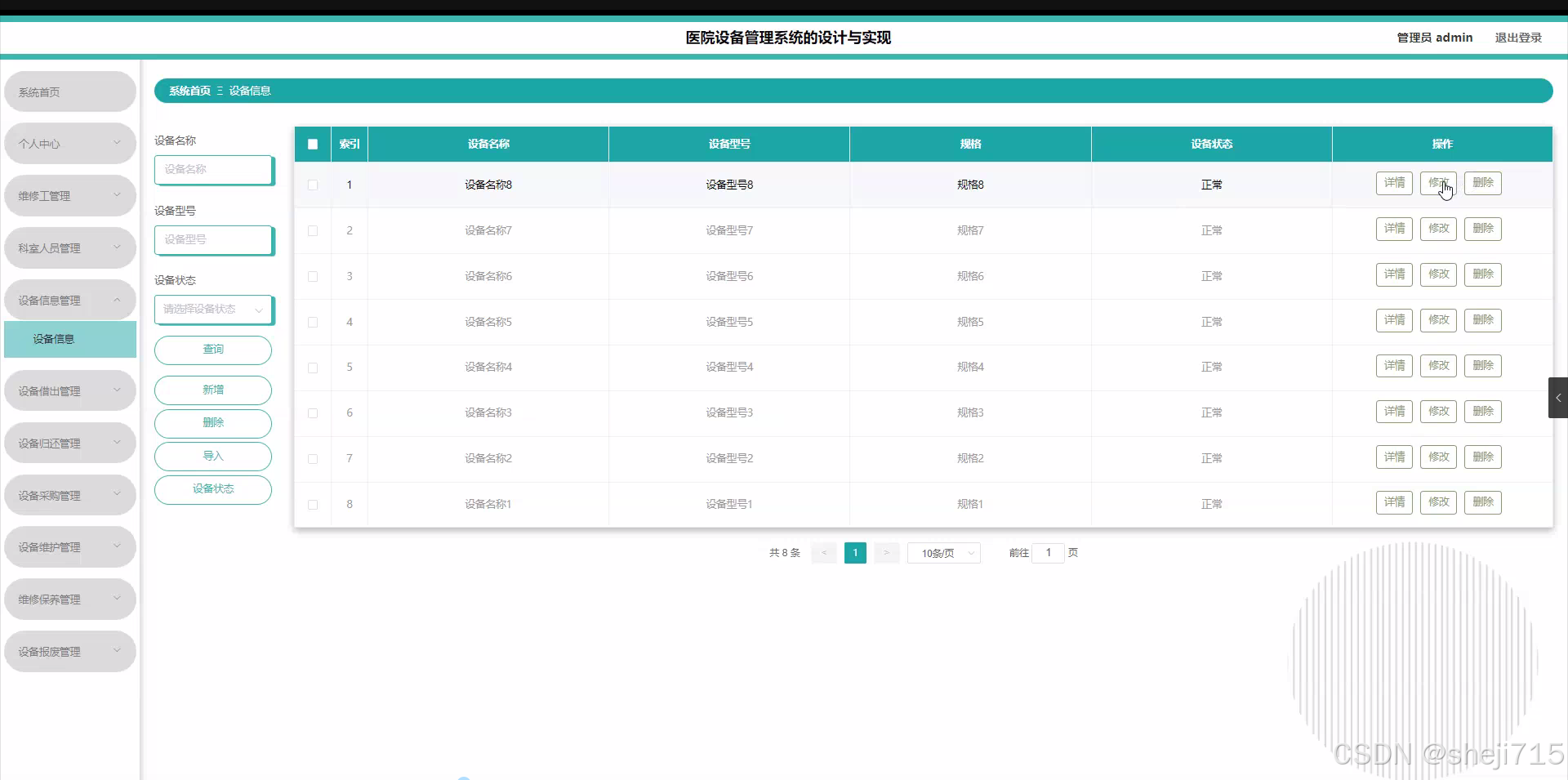Open the 设备状态 filter dropdown
The width and height of the screenshot is (1568, 780).
[213, 310]
